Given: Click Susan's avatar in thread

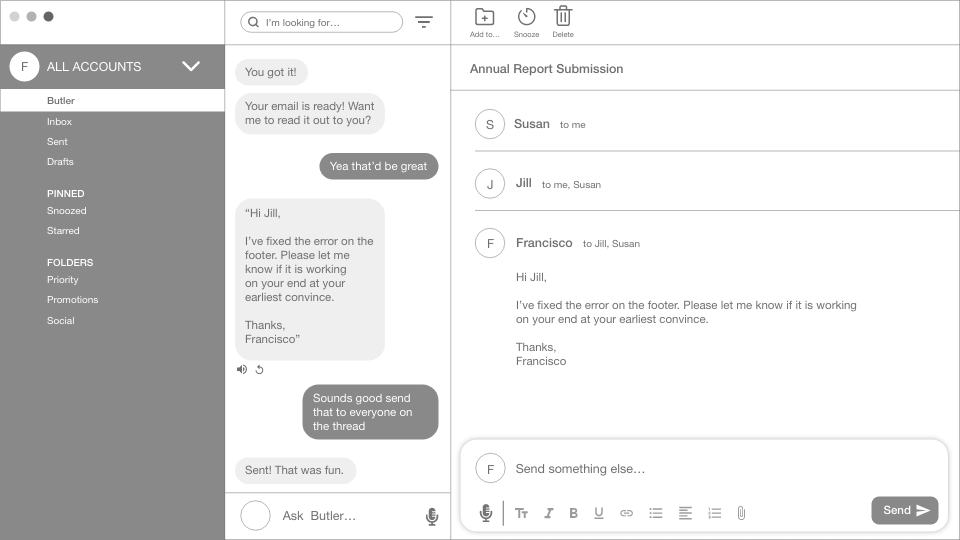Looking at the screenshot, I should click(x=490, y=124).
